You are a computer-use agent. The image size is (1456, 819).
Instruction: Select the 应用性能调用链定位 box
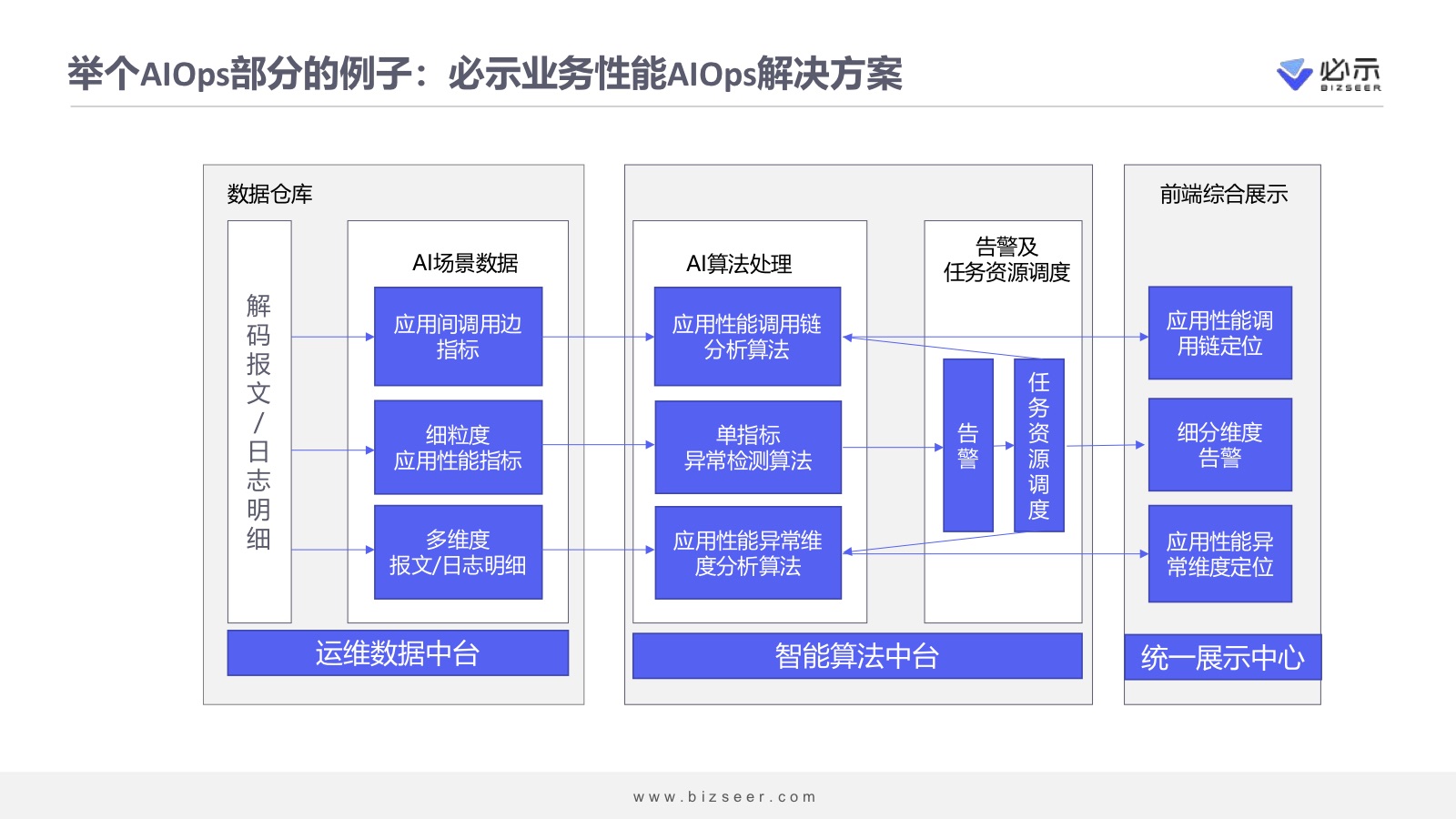1219,333
